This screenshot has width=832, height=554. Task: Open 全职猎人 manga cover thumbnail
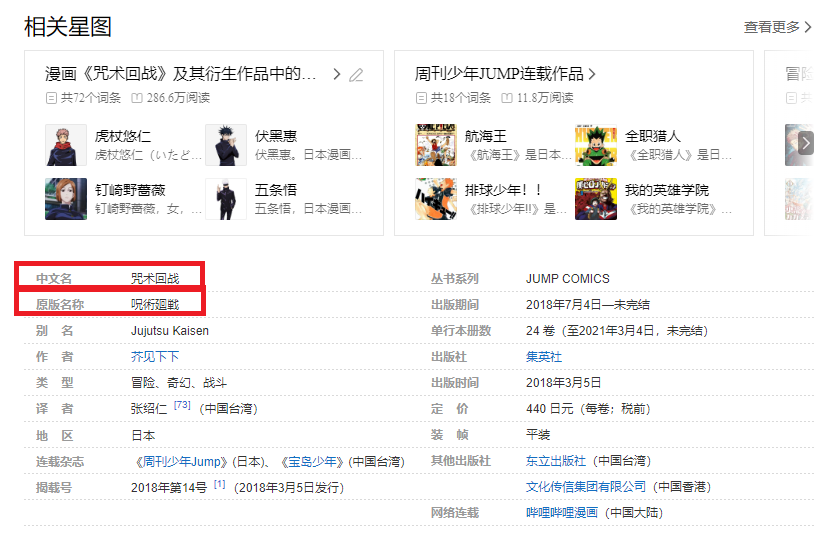click(596, 145)
